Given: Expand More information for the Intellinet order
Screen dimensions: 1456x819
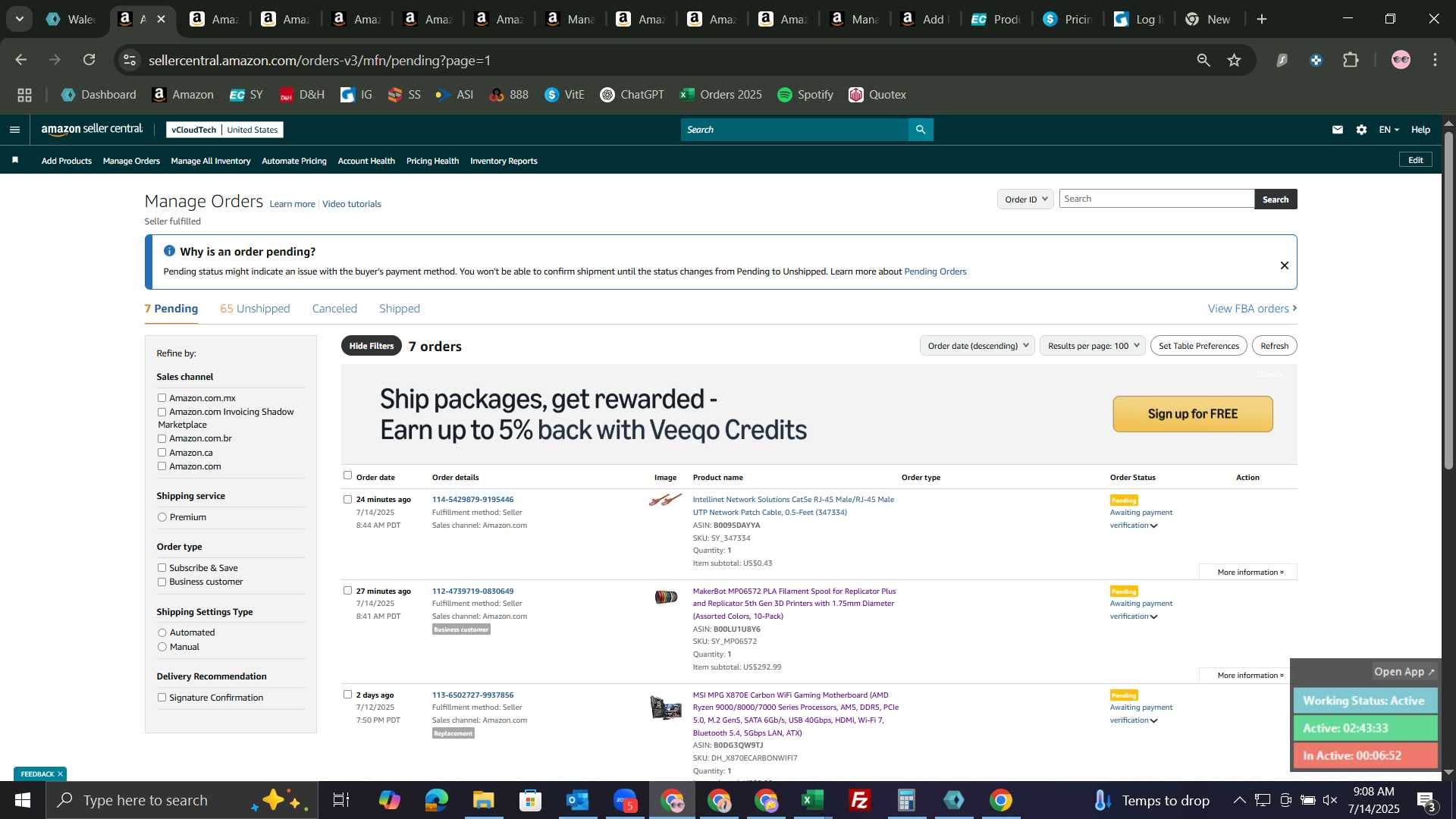Looking at the screenshot, I should (x=1250, y=573).
